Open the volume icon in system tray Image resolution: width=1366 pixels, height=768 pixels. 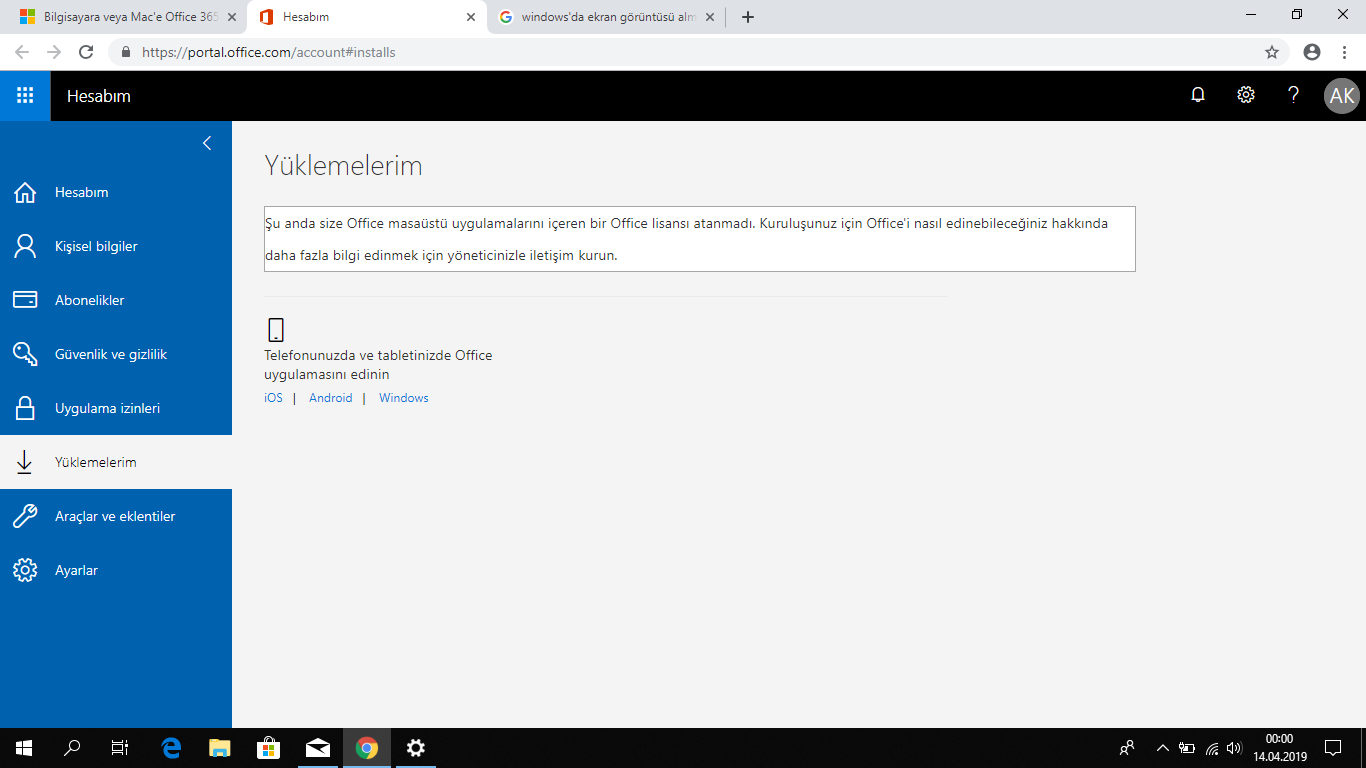[x=1235, y=748]
